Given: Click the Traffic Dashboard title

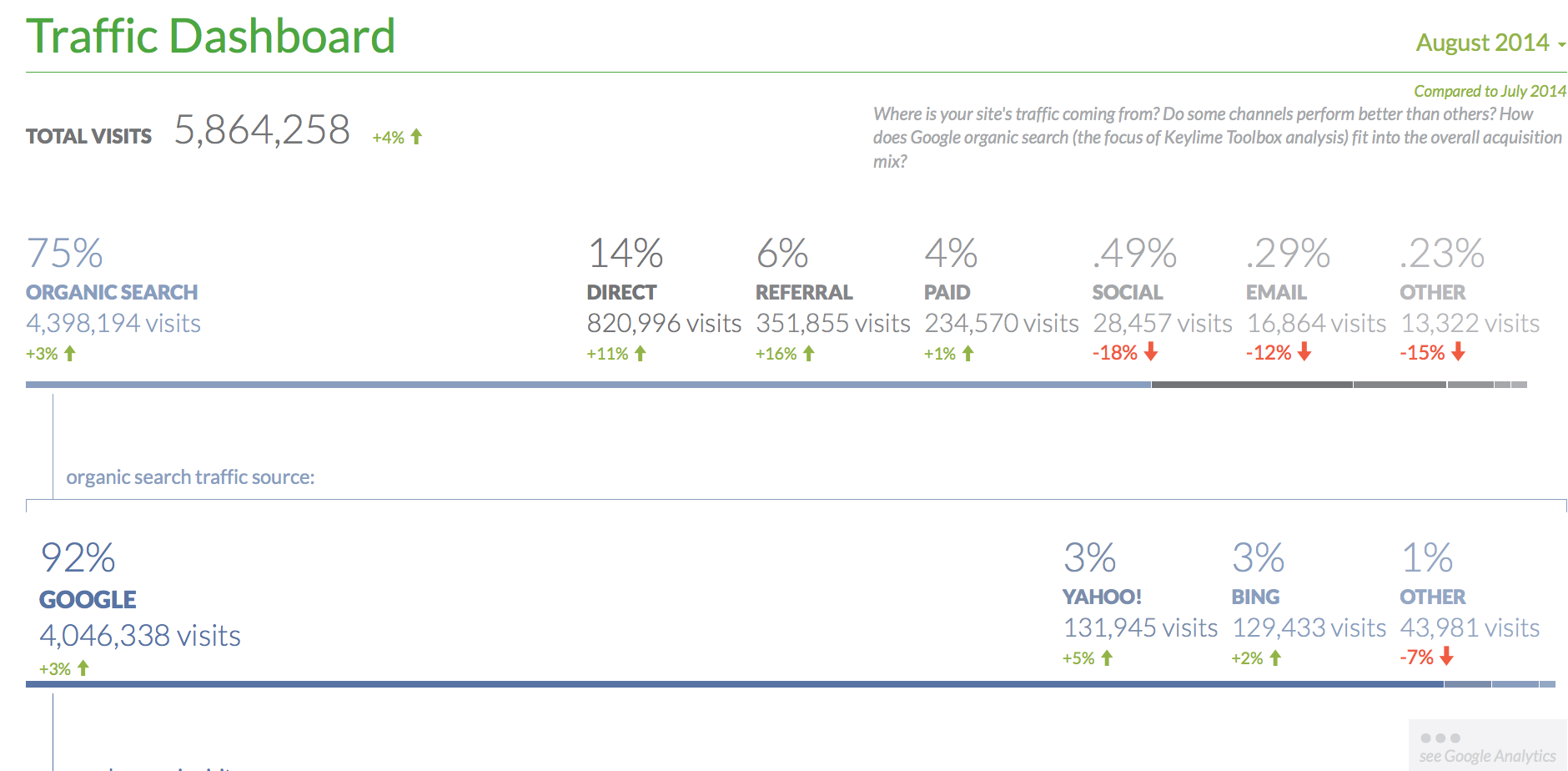Looking at the screenshot, I should click(x=211, y=37).
